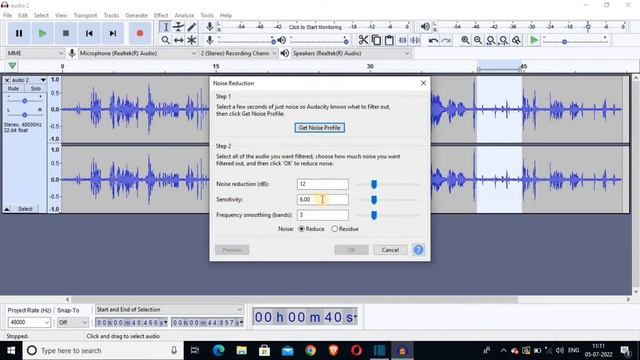This screenshot has width=640, height=360.
Task: Open the Effect menu
Action: [x=161, y=15]
